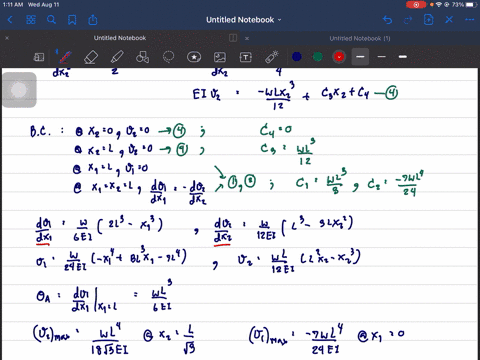This screenshot has height=360, width=480.
Task: Select the Pen tool
Action: click(65, 57)
